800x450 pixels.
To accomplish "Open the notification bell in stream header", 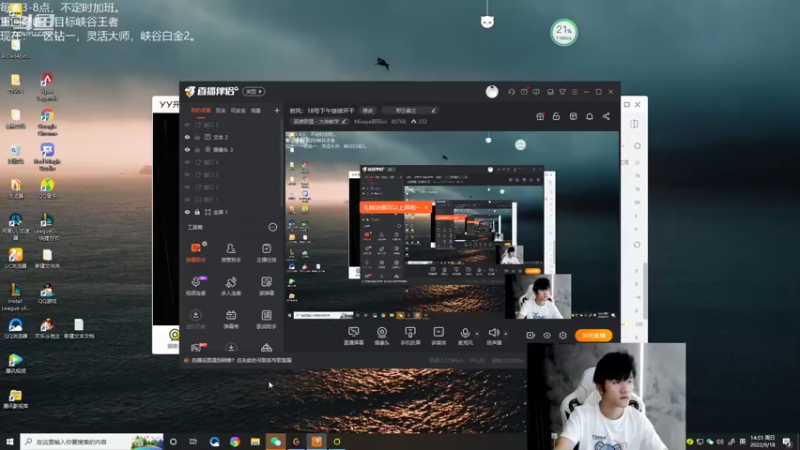I will point(589,116).
